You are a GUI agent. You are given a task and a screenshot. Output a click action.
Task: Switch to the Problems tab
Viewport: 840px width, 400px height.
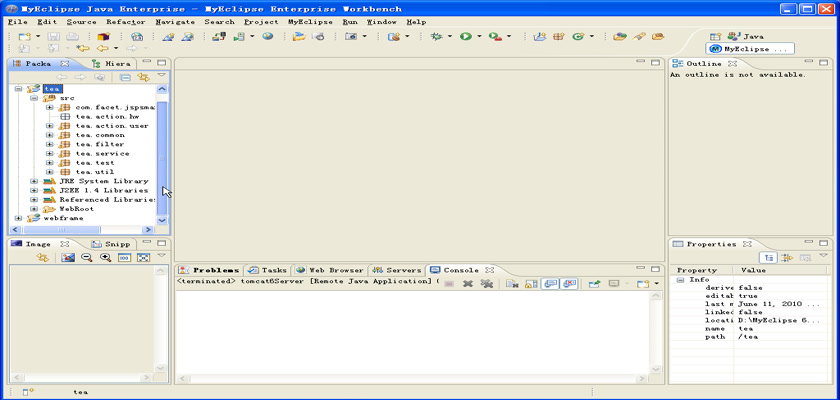[209, 270]
